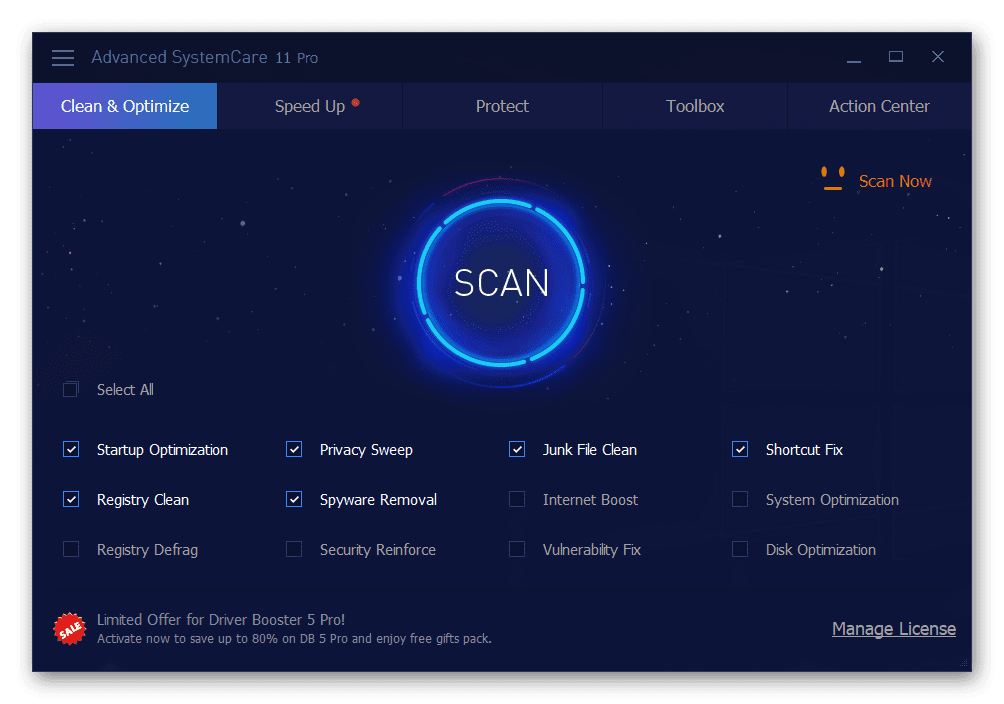Open the Protect tab

tap(502, 106)
